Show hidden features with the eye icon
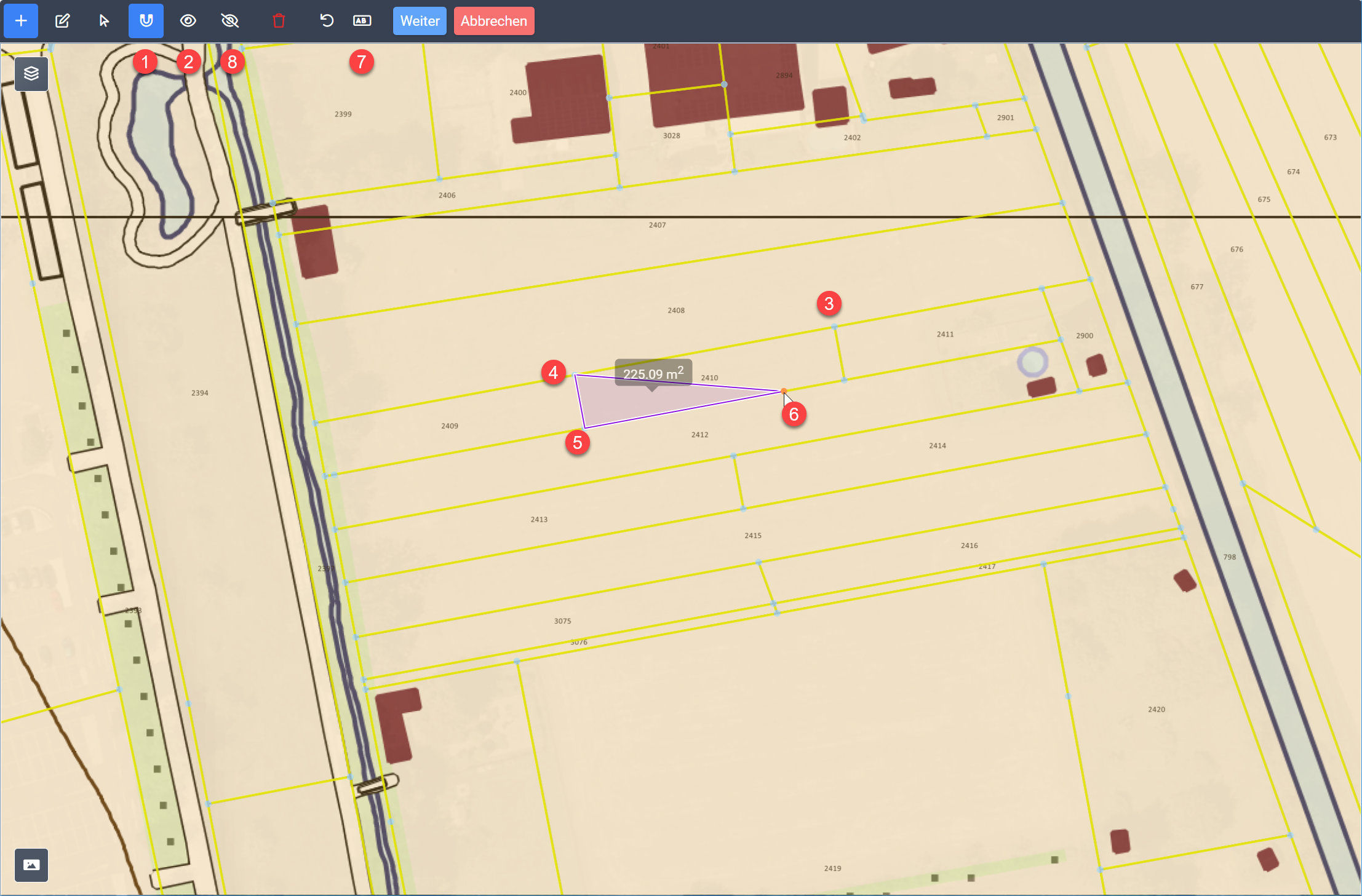 188,21
